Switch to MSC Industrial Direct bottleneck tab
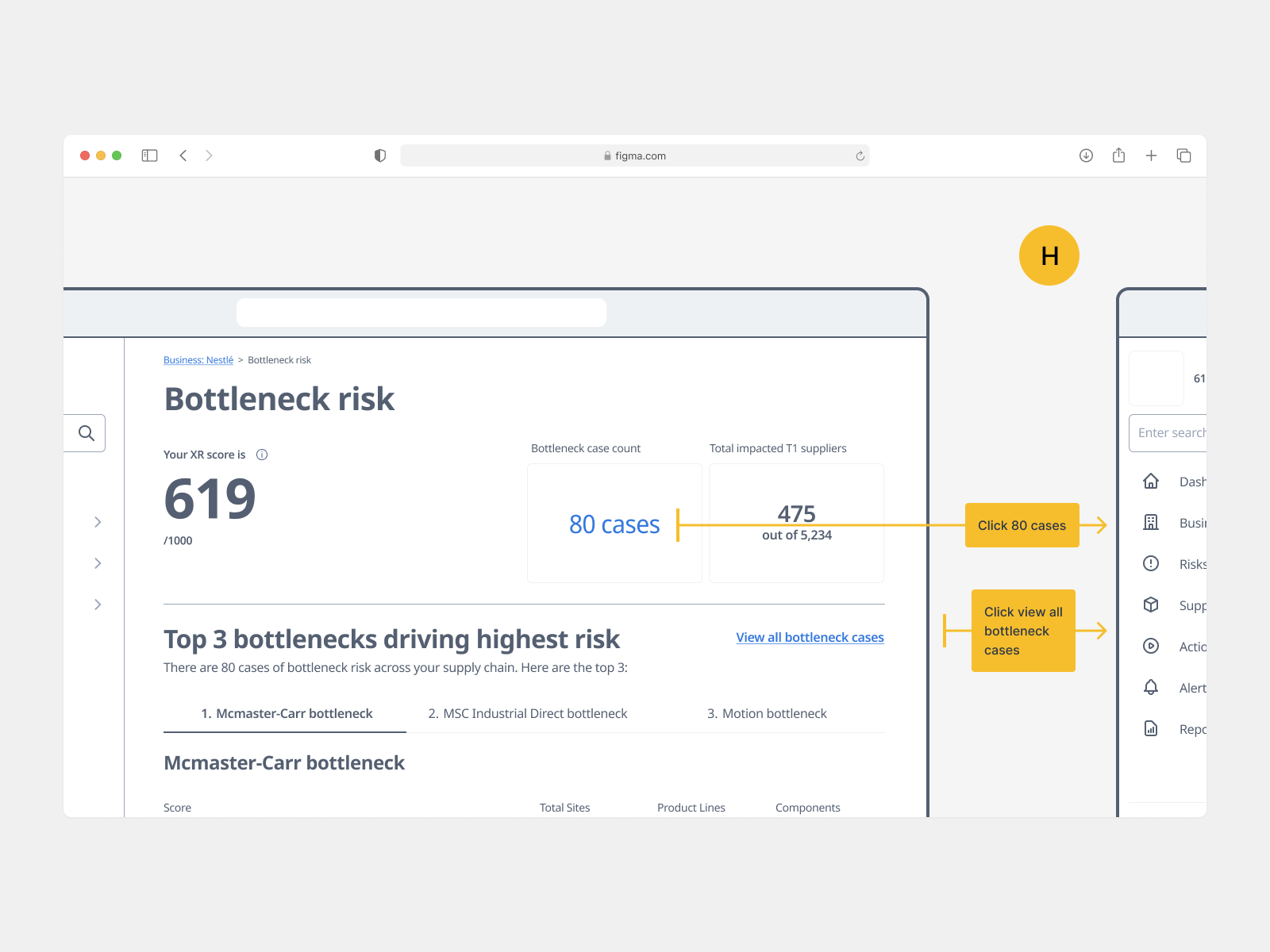The image size is (1270, 952). [x=528, y=713]
